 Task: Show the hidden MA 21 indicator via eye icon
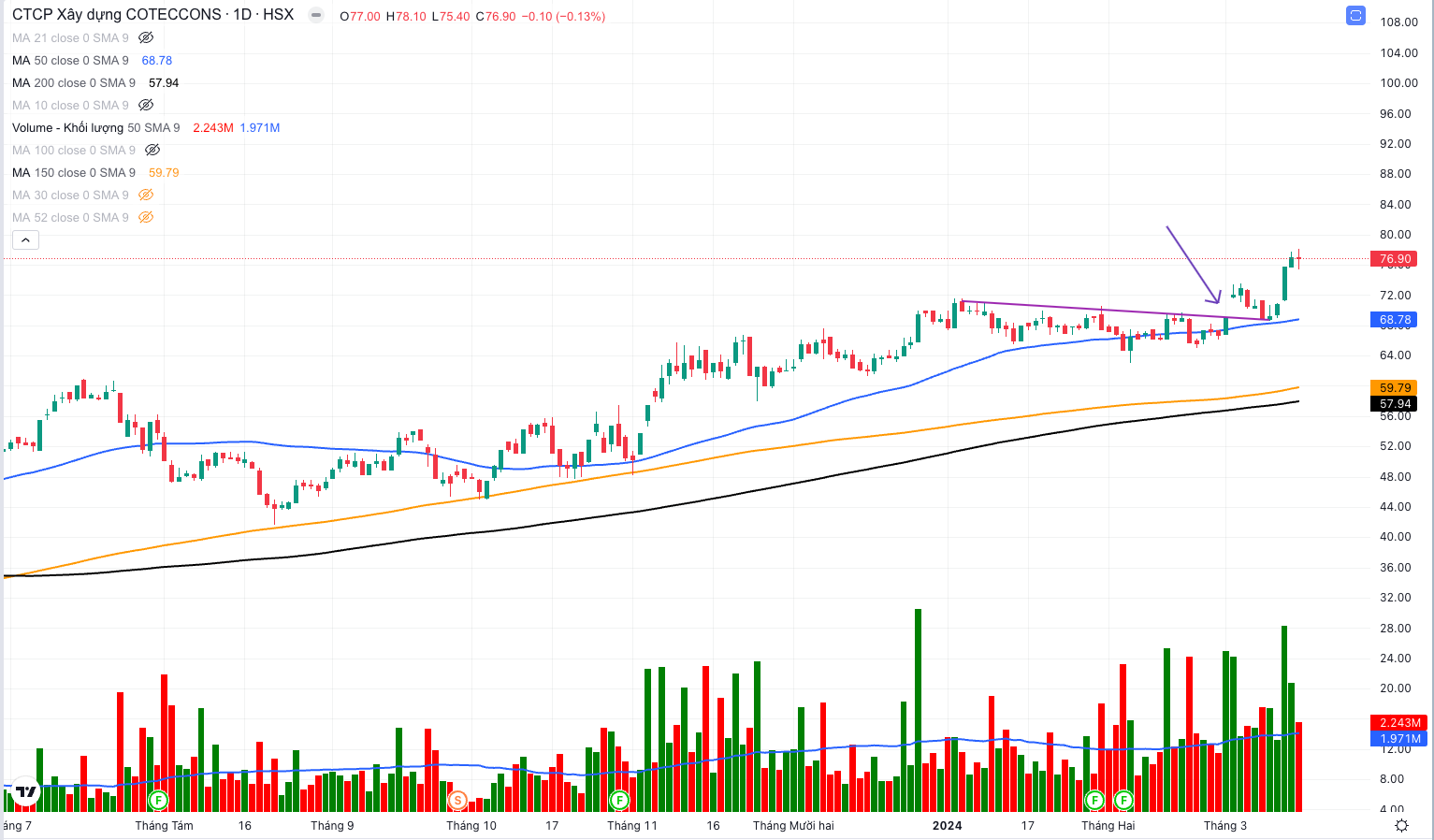[146, 38]
